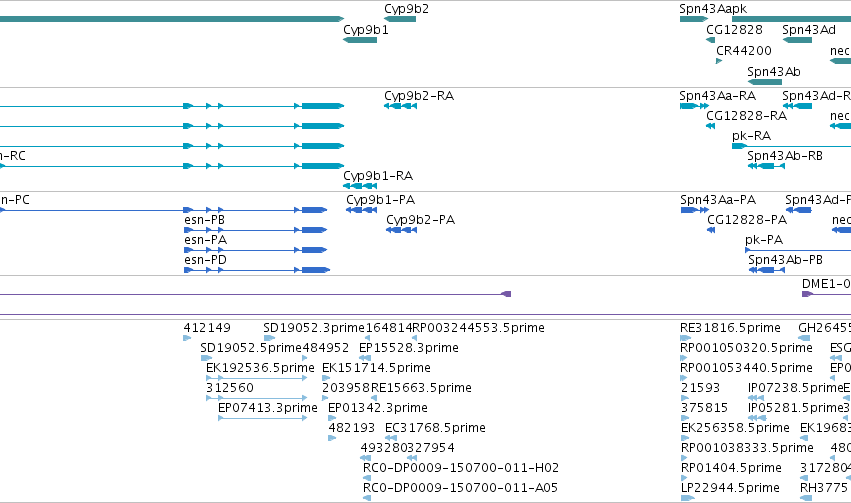The height and width of the screenshot is (503, 851).
Task: Select EST 482193
Action: [351, 428]
